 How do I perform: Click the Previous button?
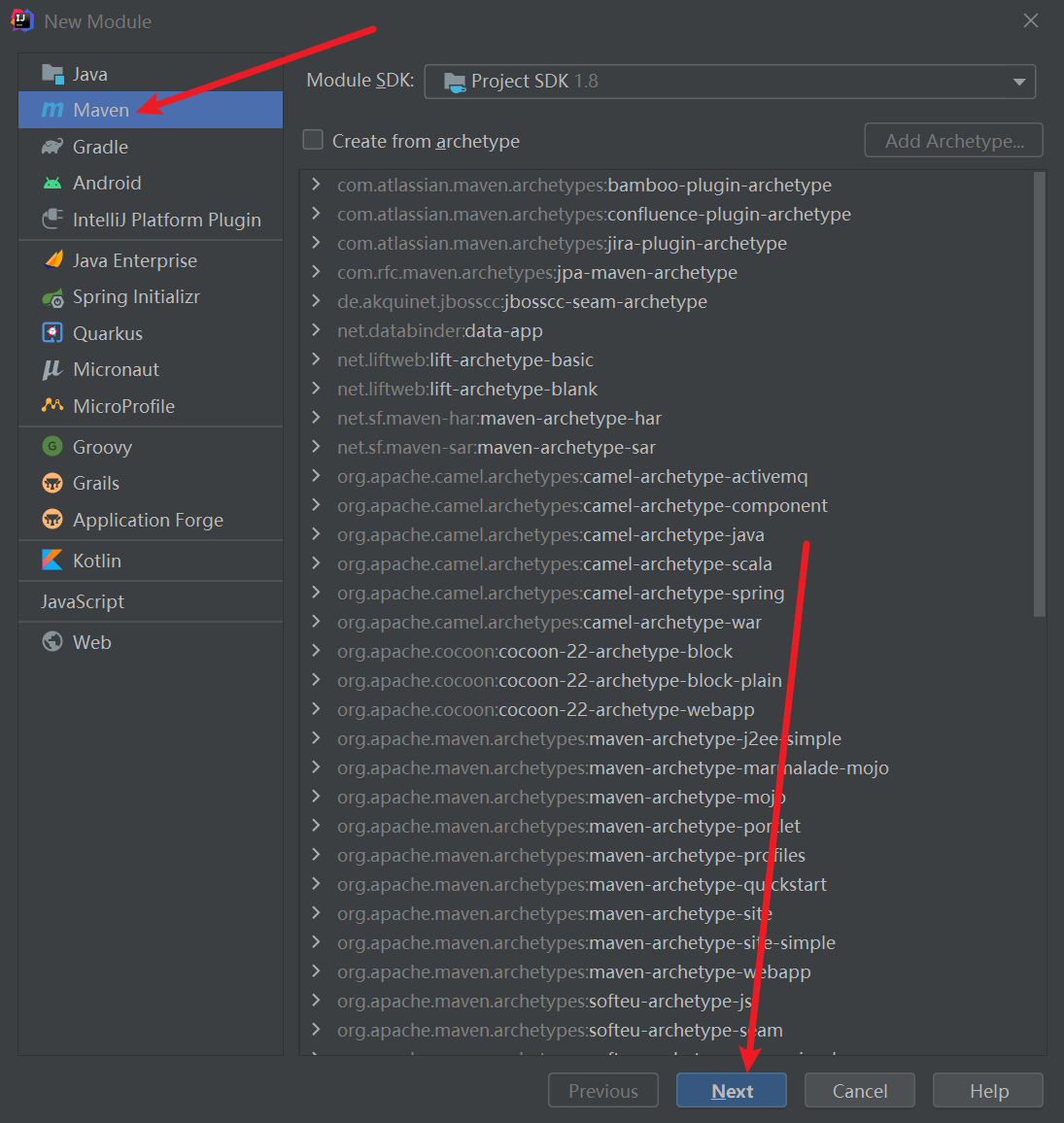pyautogui.click(x=603, y=1090)
